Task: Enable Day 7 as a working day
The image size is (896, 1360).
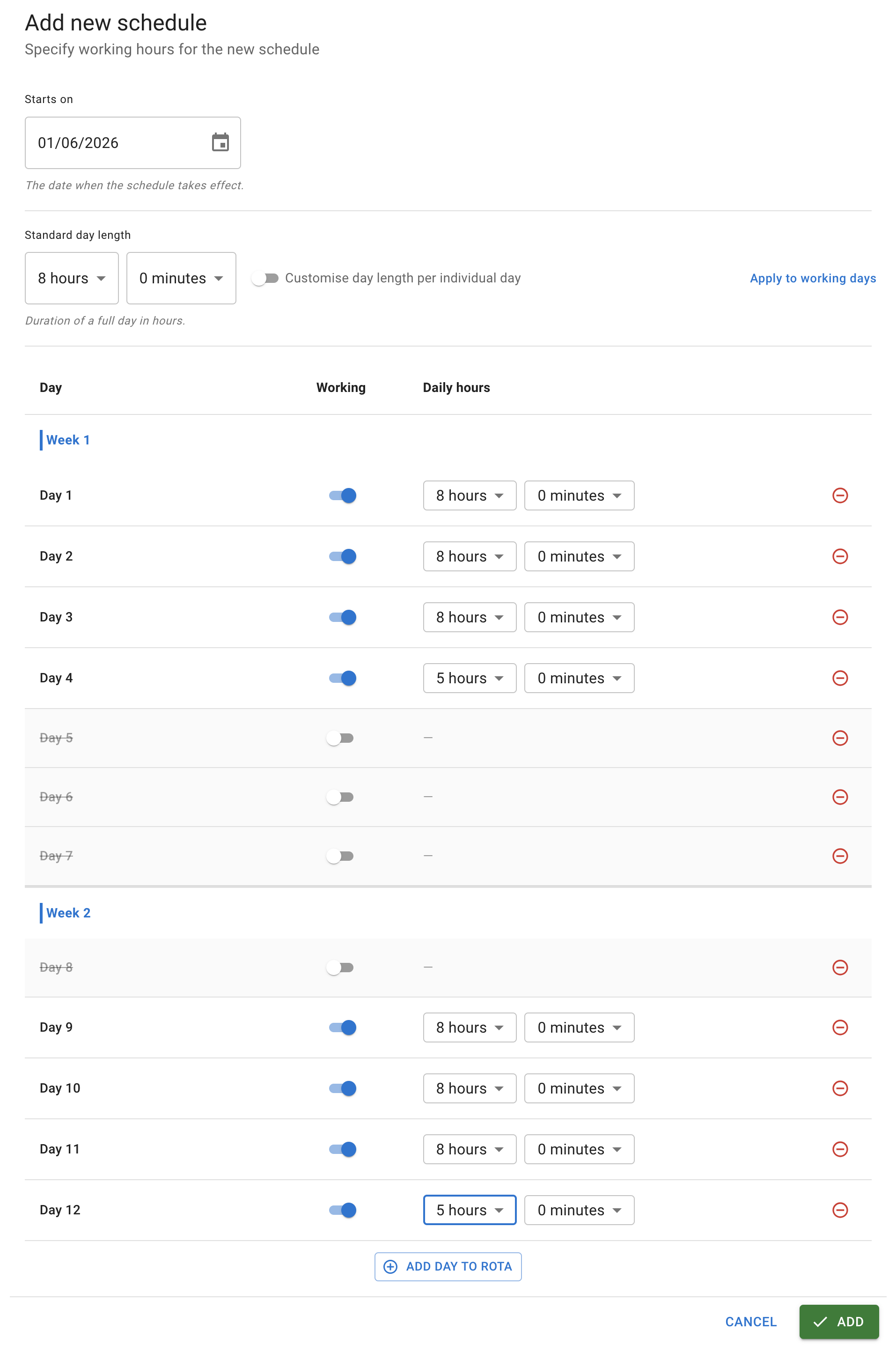Action: tap(340, 856)
